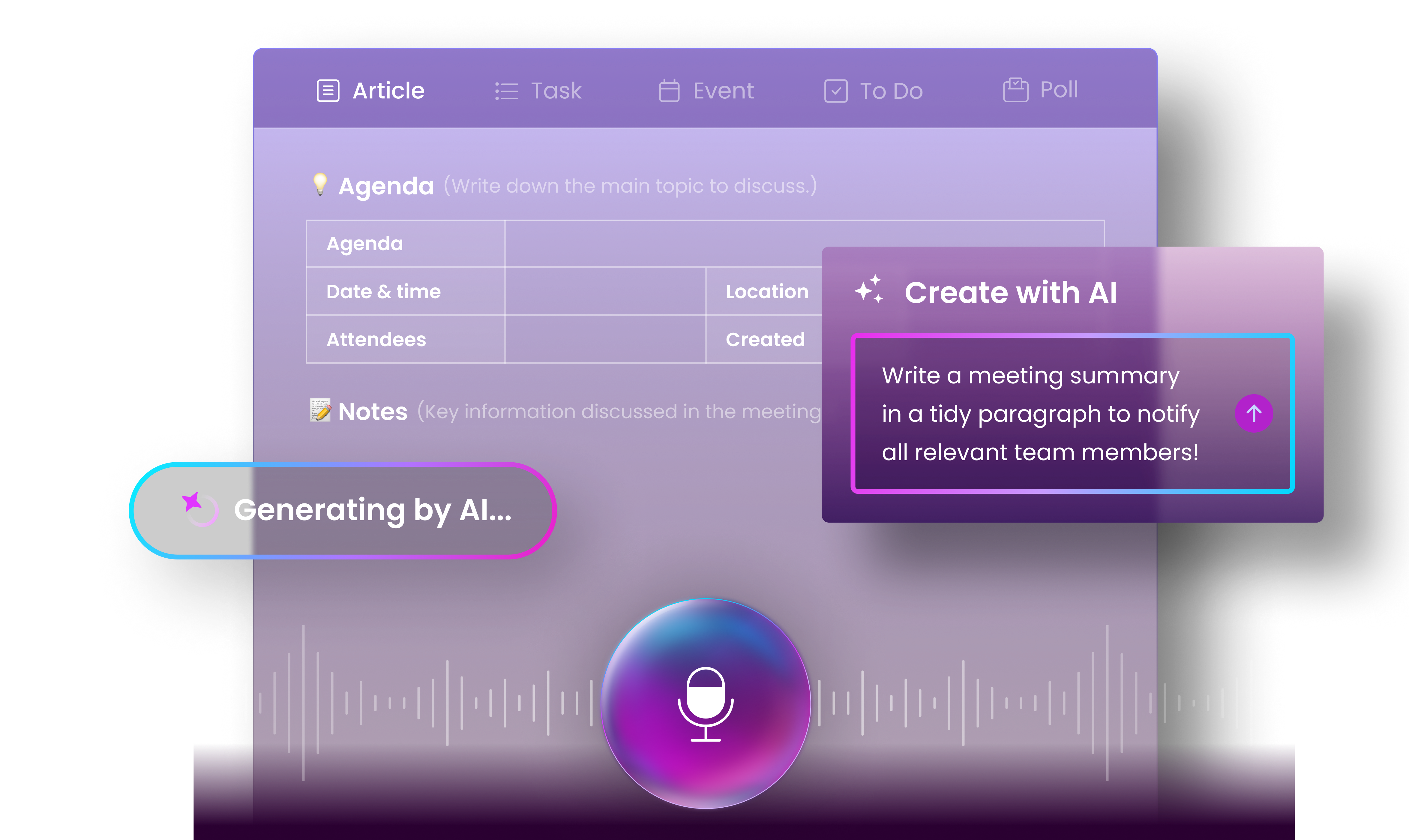This screenshot has width=1409, height=840.
Task: Click the Article document icon
Action: click(x=328, y=91)
